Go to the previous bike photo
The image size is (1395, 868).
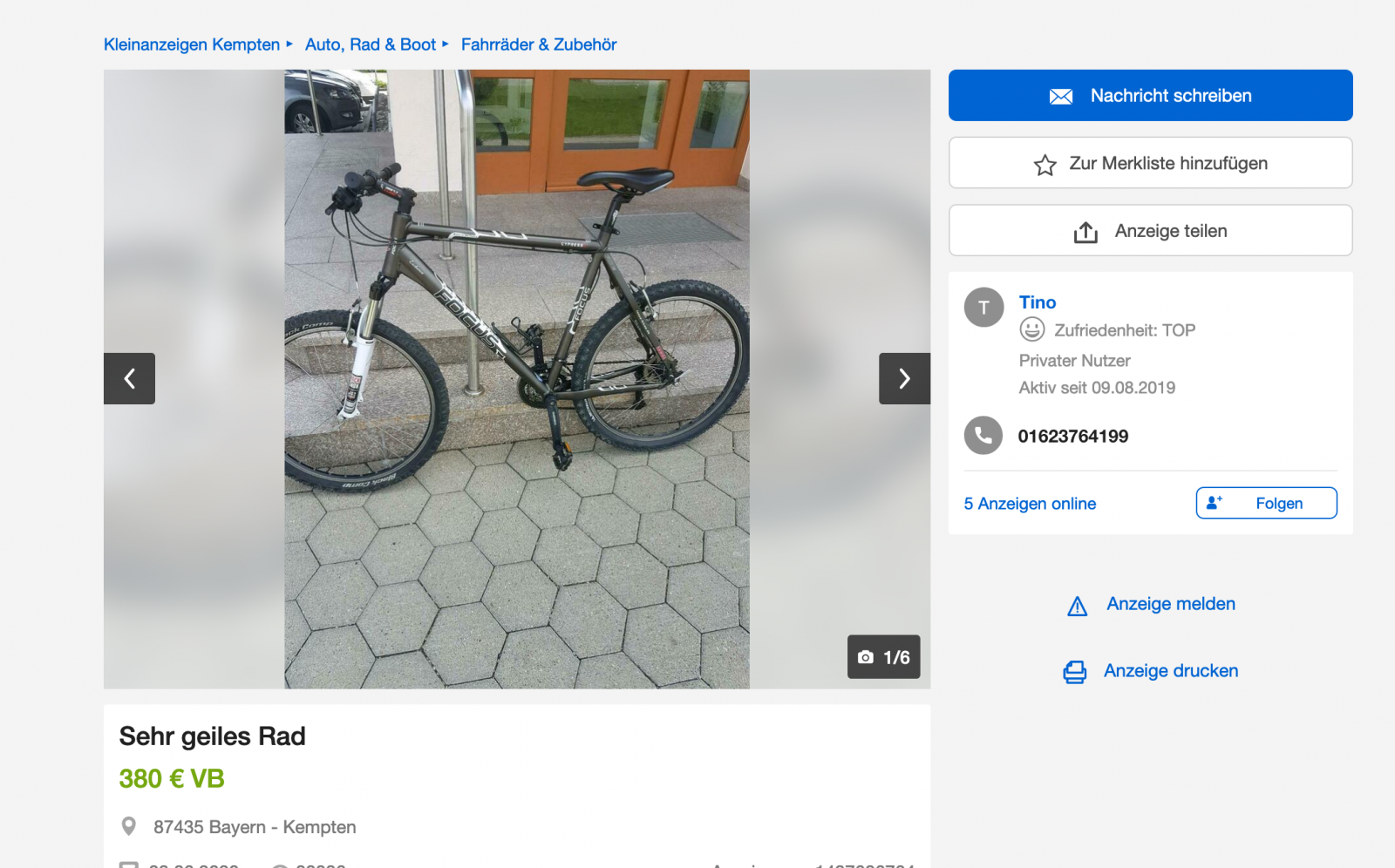[x=129, y=378]
